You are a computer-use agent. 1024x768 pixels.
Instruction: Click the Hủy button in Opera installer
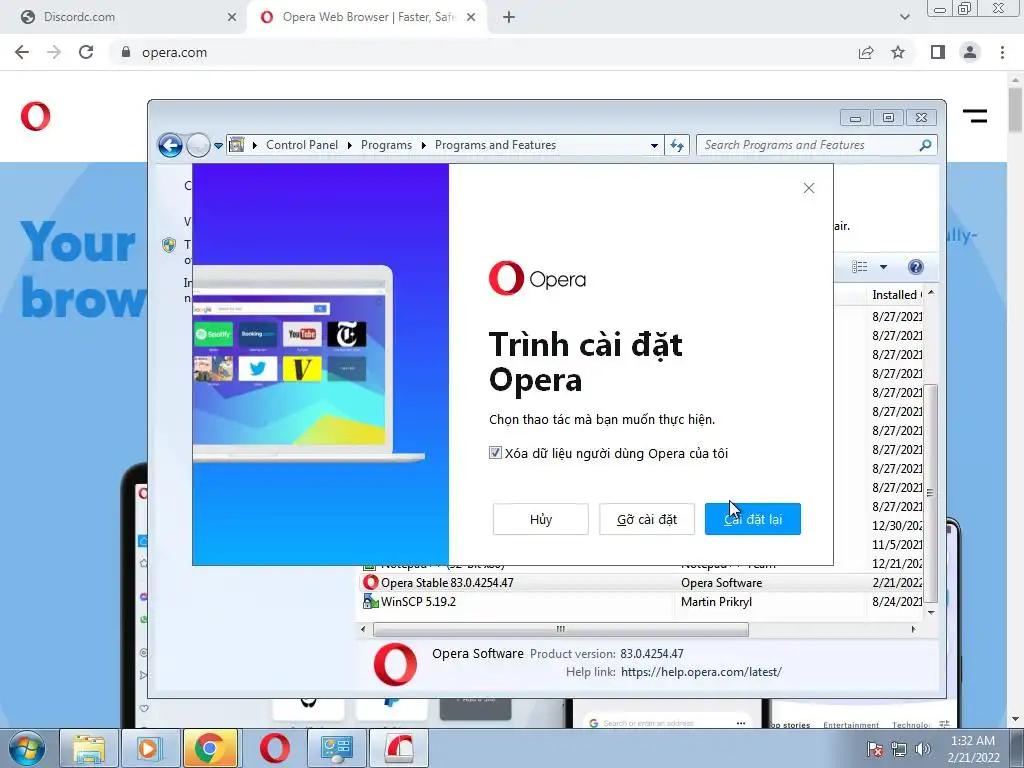(541, 519)
